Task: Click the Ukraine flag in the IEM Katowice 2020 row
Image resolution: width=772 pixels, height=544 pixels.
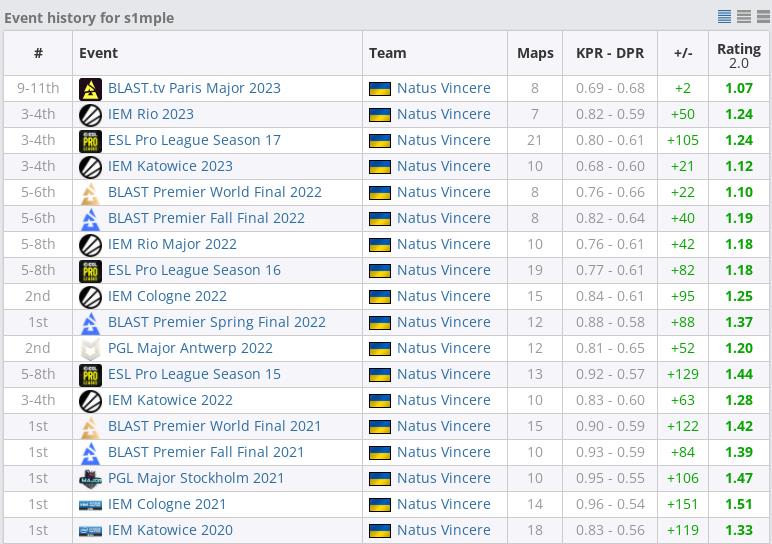Action: point(380,531)
